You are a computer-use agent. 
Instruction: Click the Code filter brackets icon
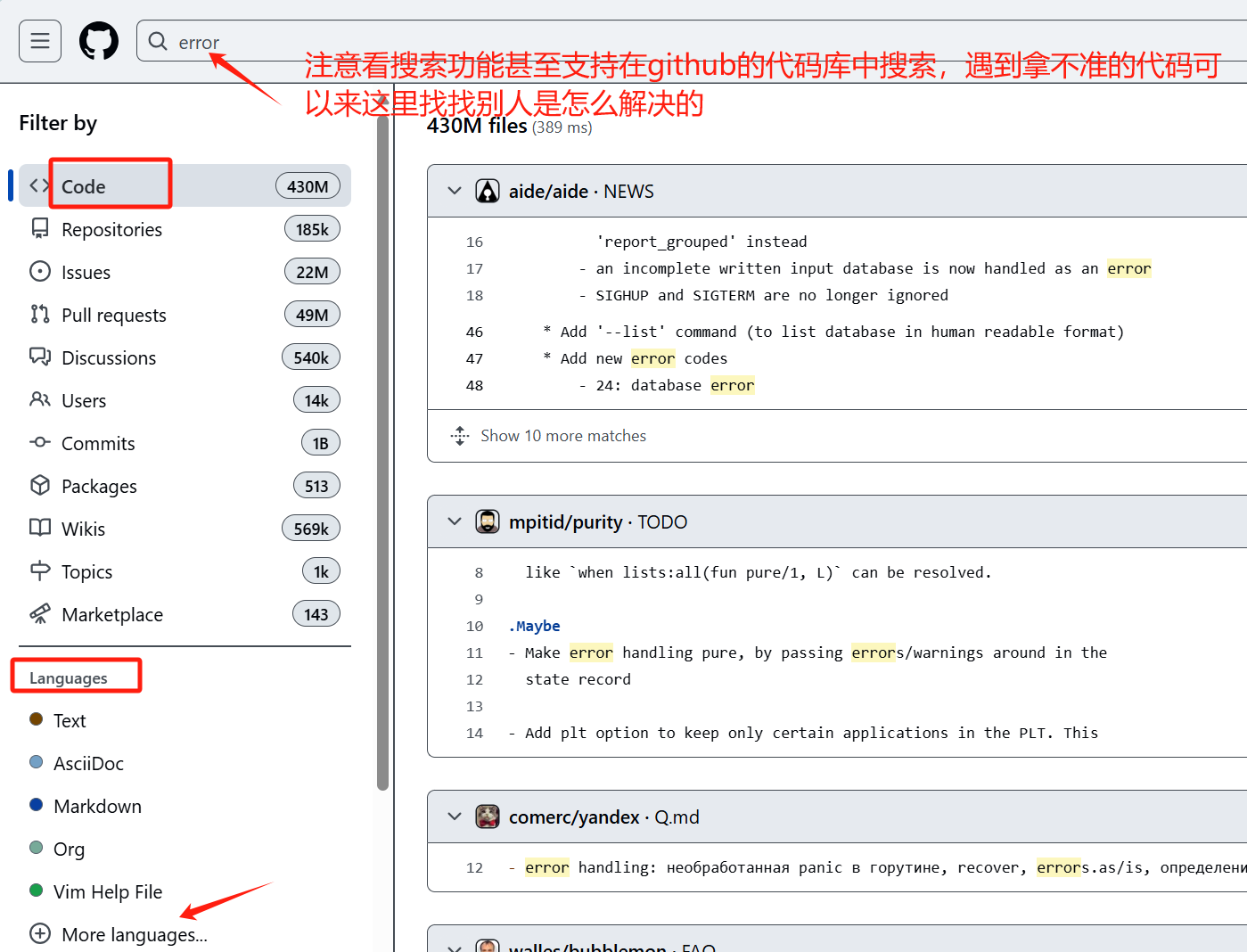coord(39,185)
